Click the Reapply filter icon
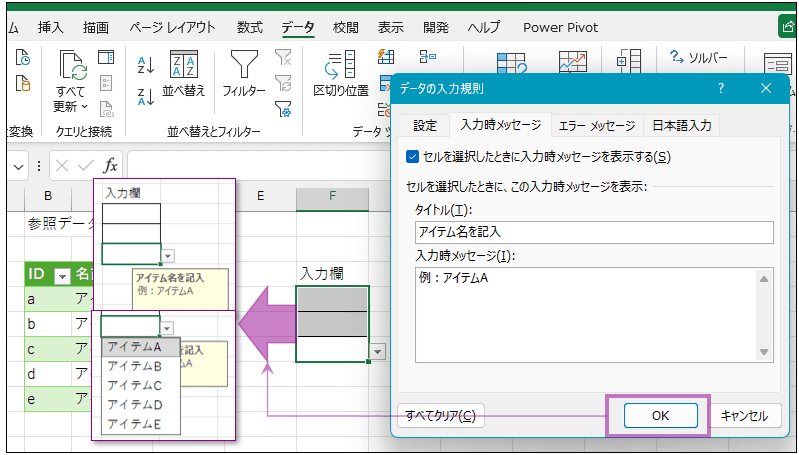 point(283,83)
